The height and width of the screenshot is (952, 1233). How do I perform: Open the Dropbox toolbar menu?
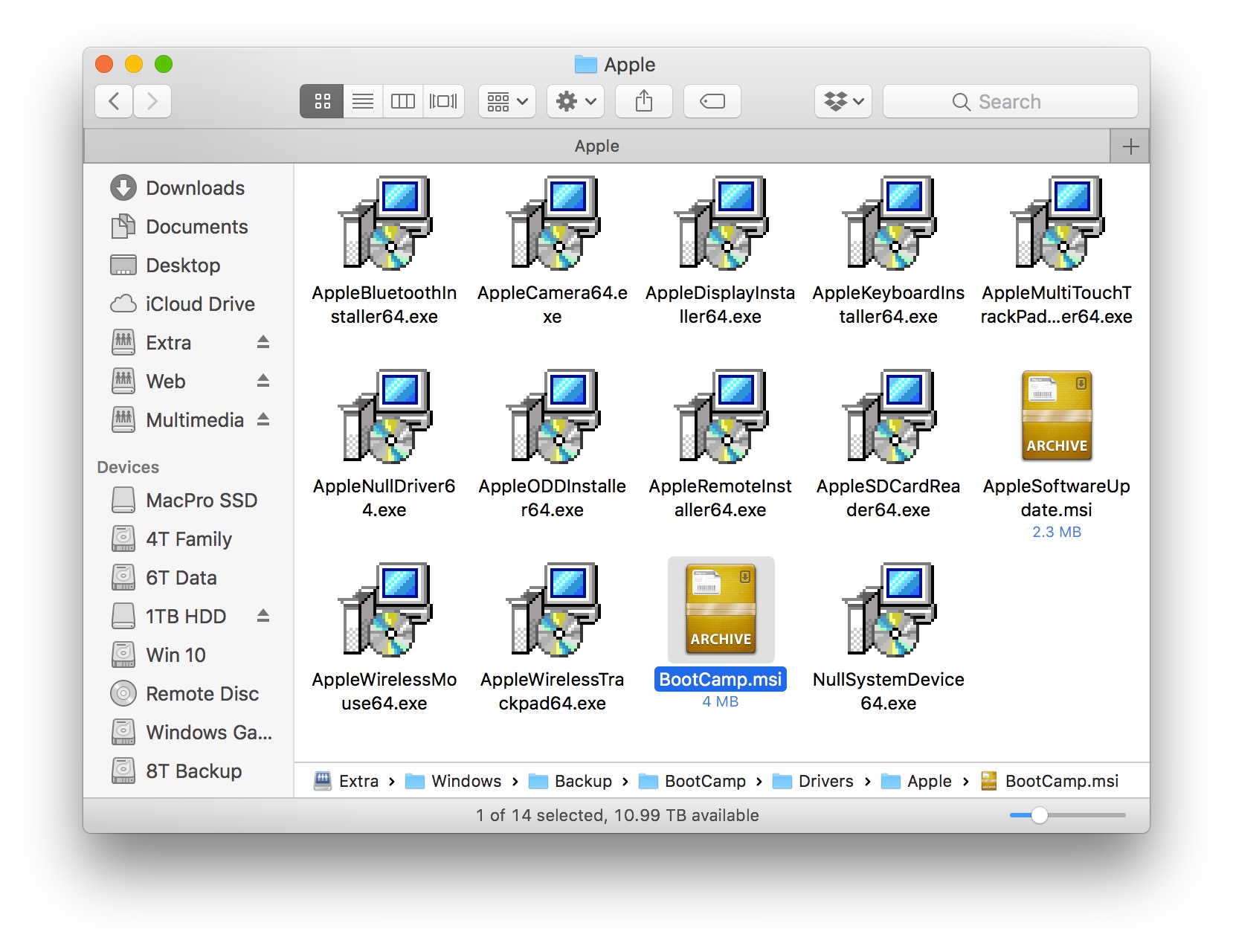[x=843, y=101]
